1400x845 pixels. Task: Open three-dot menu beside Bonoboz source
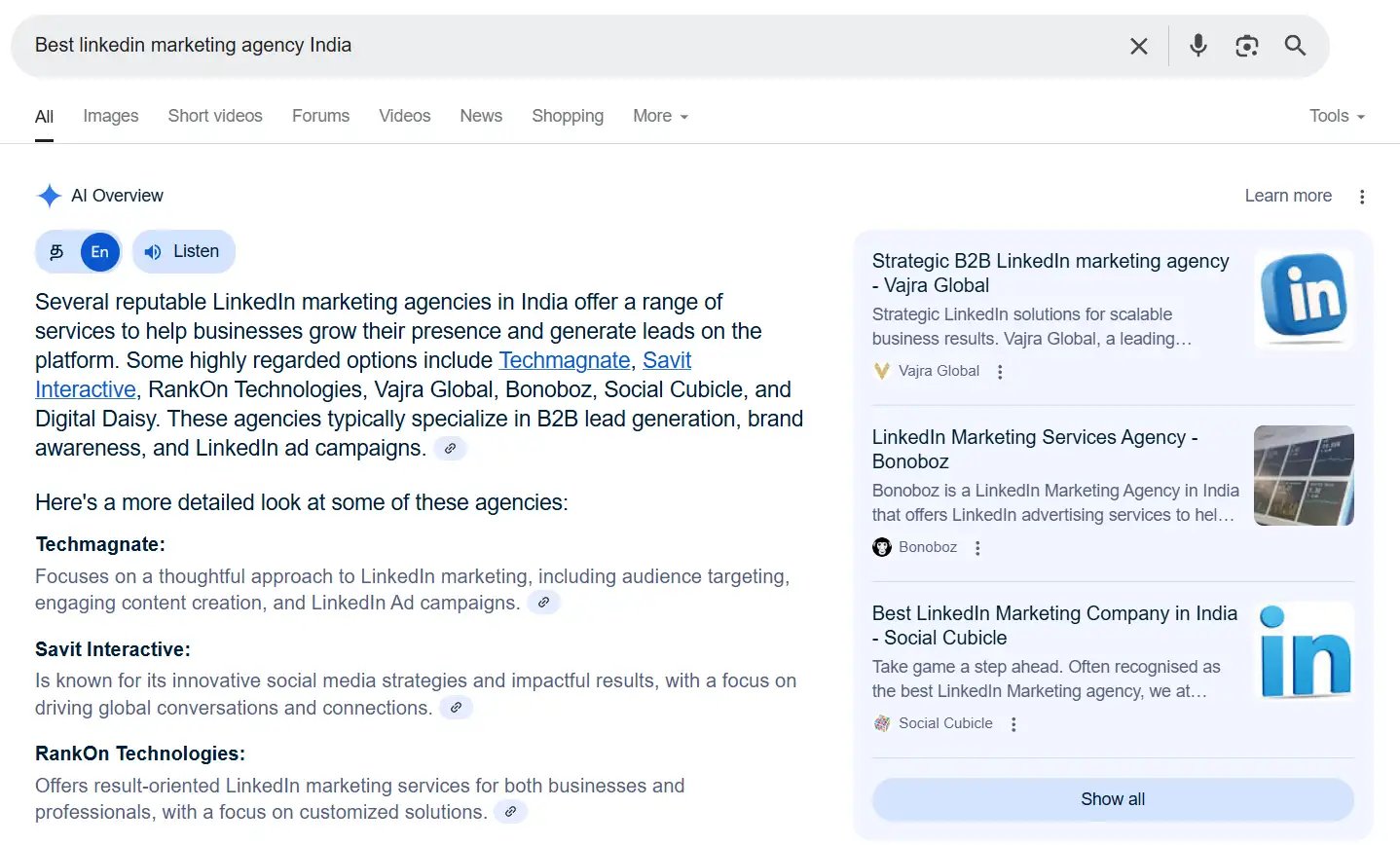[977, 548]
